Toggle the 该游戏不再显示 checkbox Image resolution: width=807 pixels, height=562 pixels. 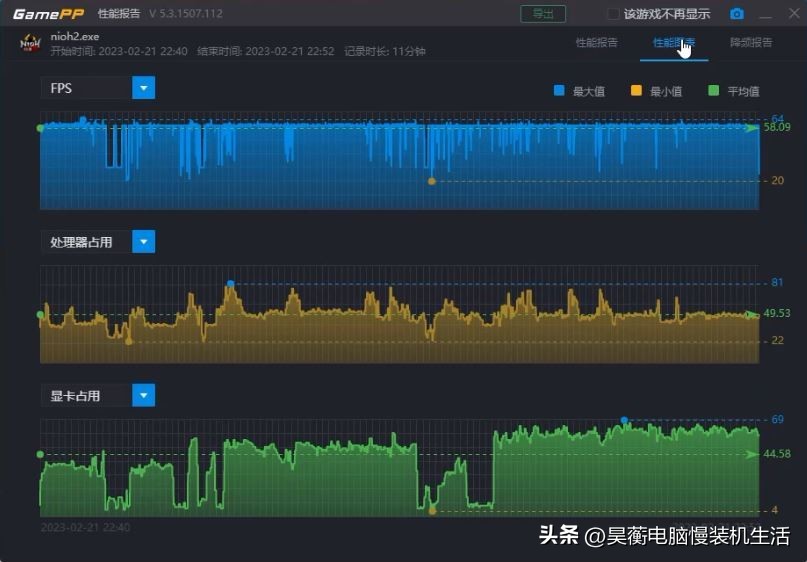point(613,14)
